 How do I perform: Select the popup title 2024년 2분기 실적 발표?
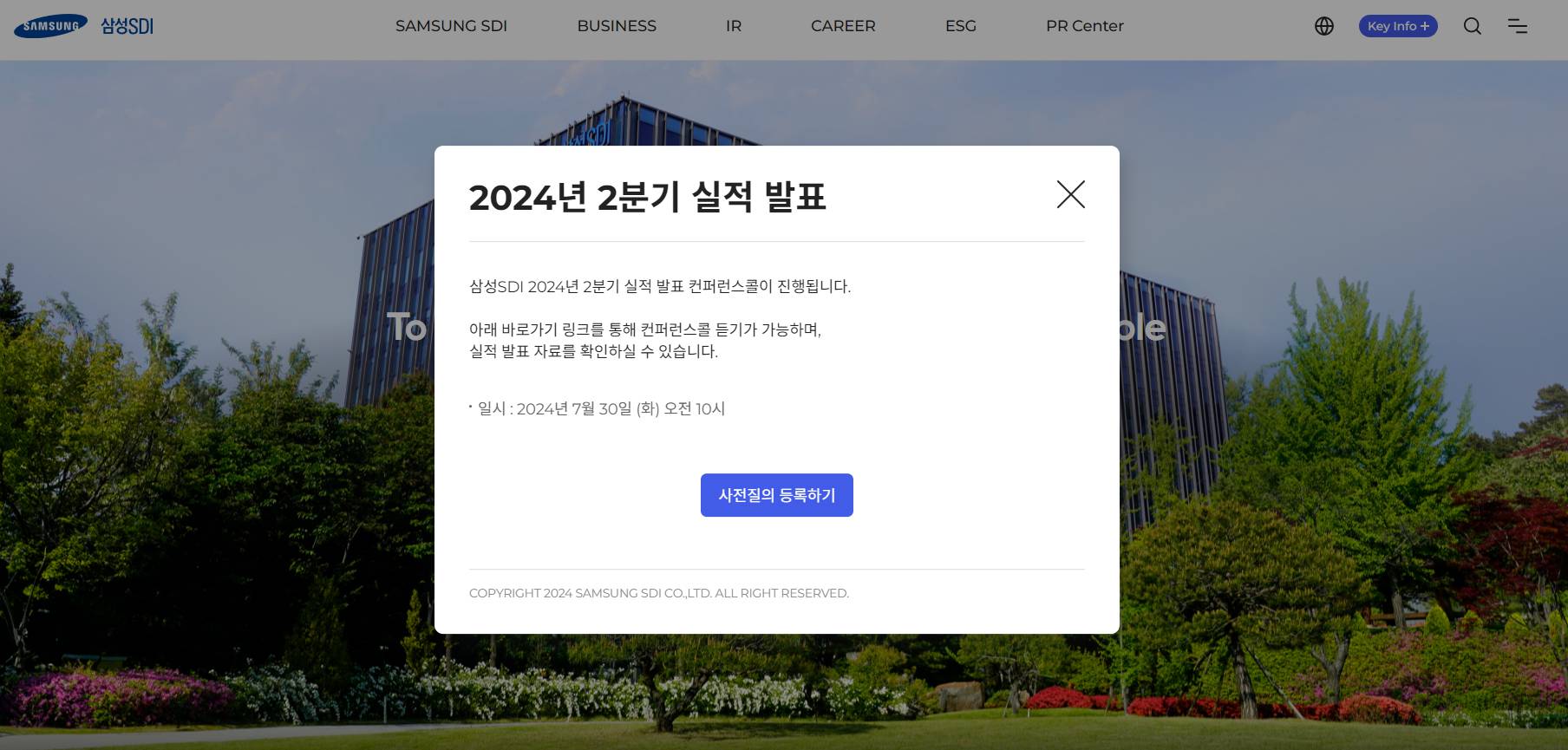coord(648,197)
